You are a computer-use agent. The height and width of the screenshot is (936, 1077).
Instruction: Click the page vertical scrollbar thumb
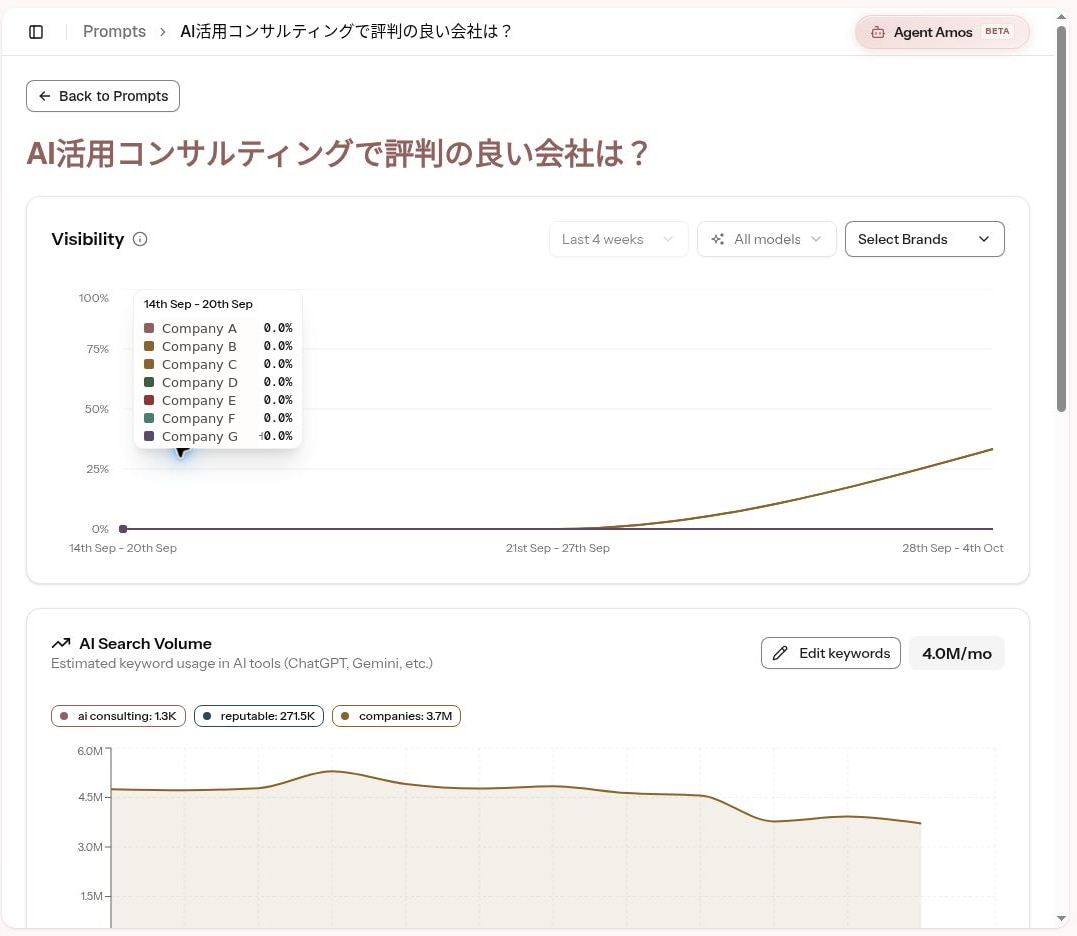click(x=1062, y=218)
